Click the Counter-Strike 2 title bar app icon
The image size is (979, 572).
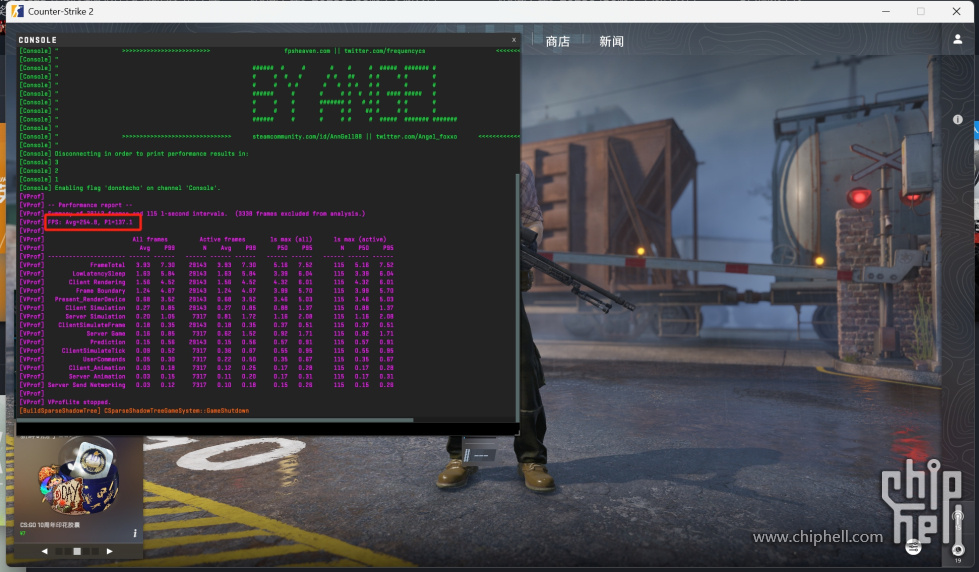[17, 11]
